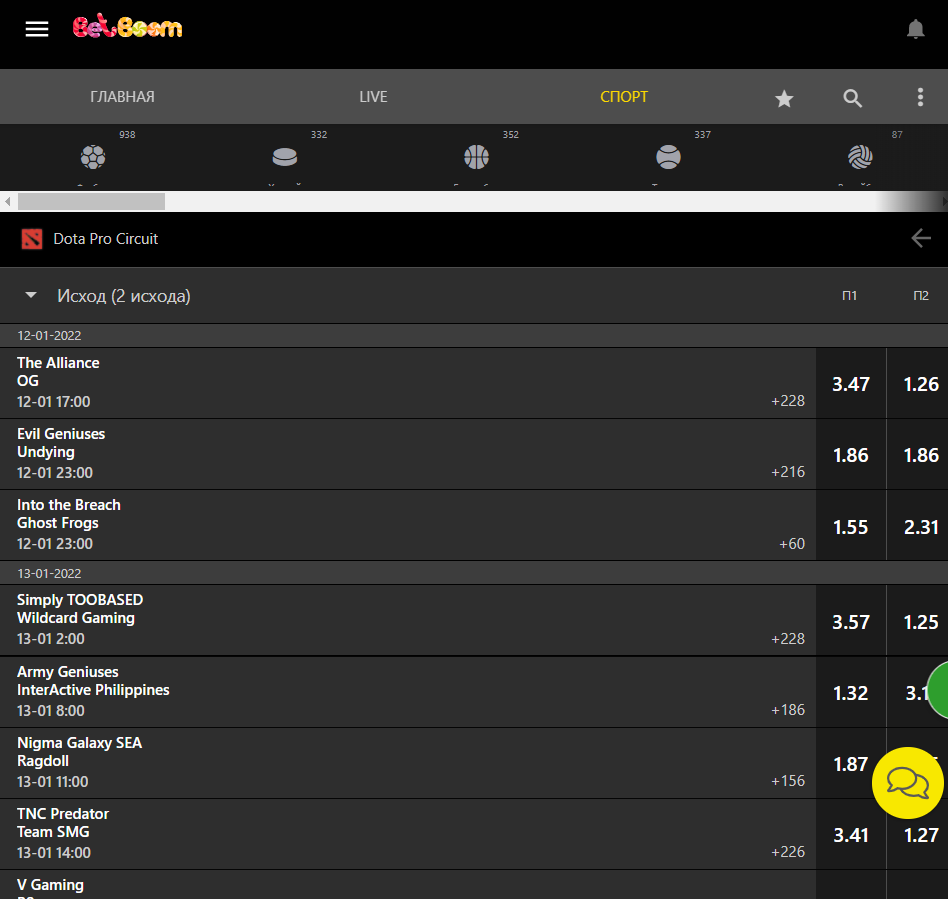Image resolution: width=948 pixels, height=899 pixels.
Task: Open TNC Predator match row
Action: coord(408,834)
